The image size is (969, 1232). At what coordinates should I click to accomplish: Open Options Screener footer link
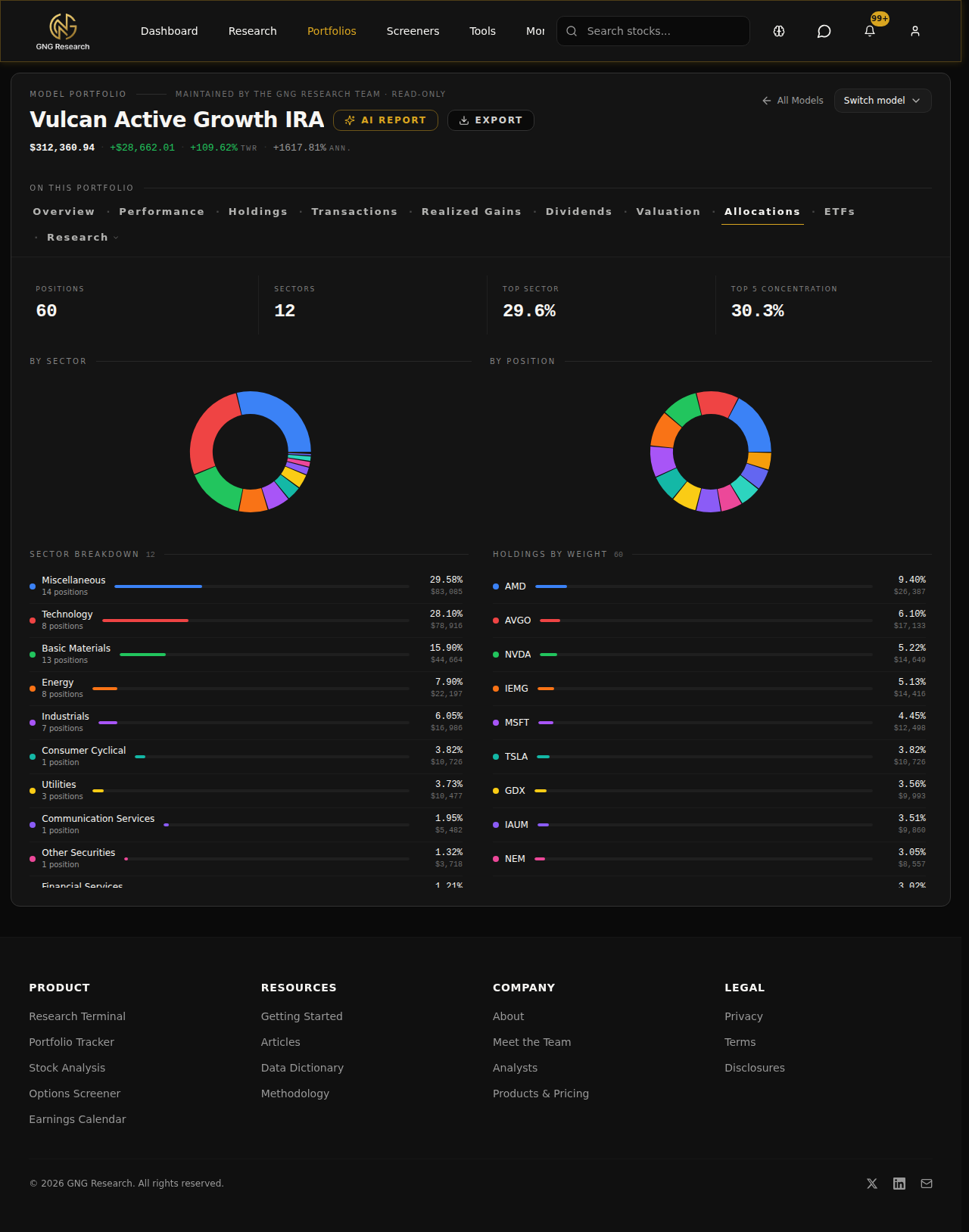point(75,1094)
